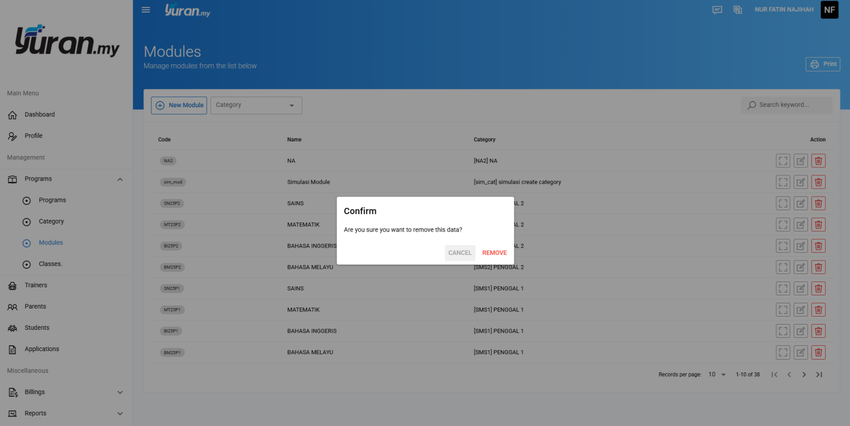Click the BM25P1 code chip
850x426 pixels.
[172, 352]
